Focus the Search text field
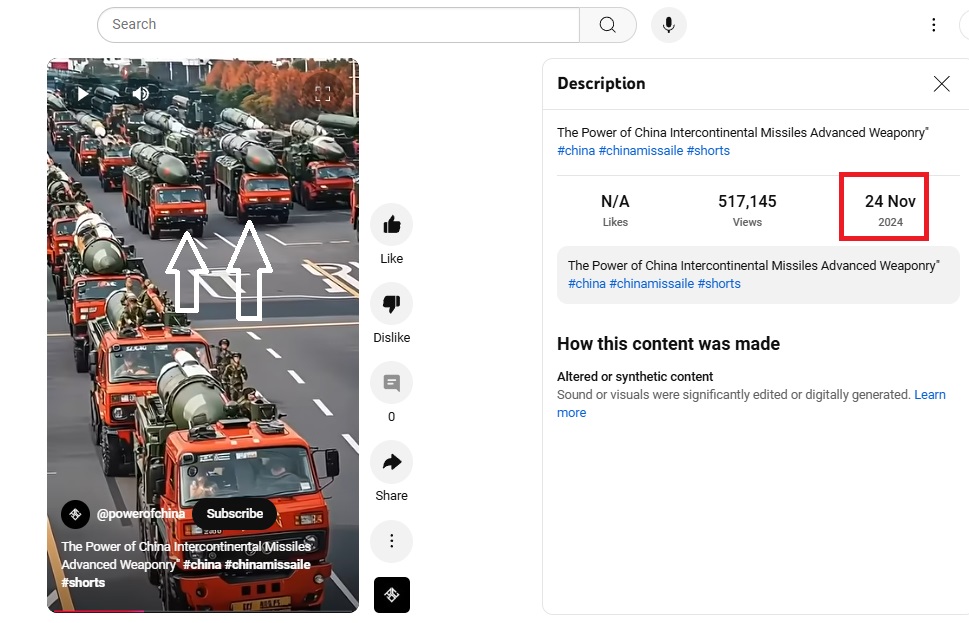Viewport: 969px width, 623px height. click(x=338, y=25)
